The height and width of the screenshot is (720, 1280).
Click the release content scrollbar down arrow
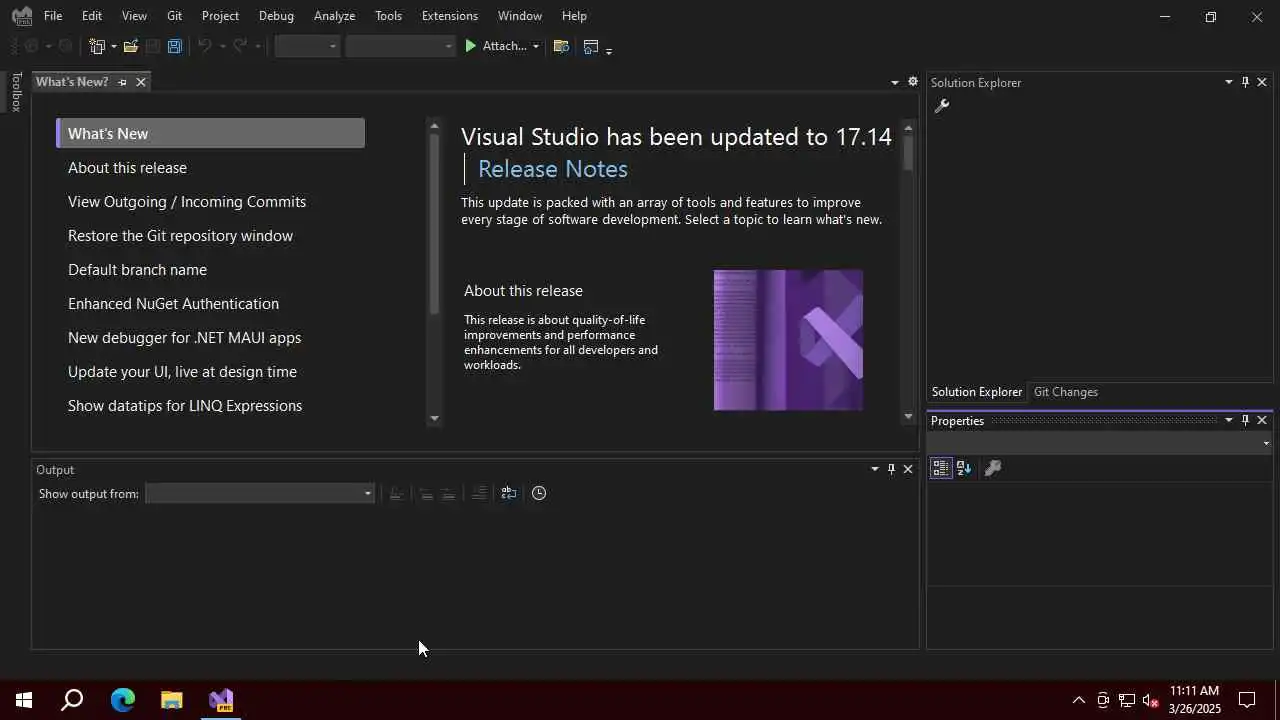pos(908,416)
